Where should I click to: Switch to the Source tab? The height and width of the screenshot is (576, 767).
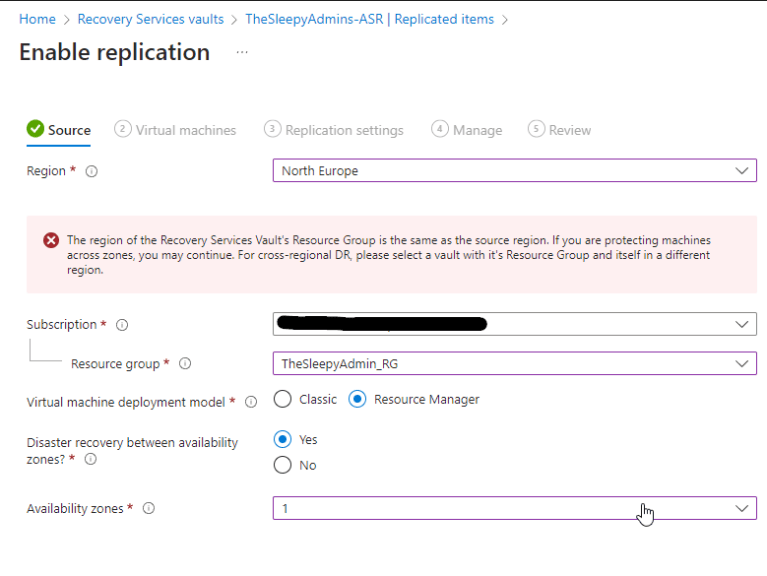[59, 130]
